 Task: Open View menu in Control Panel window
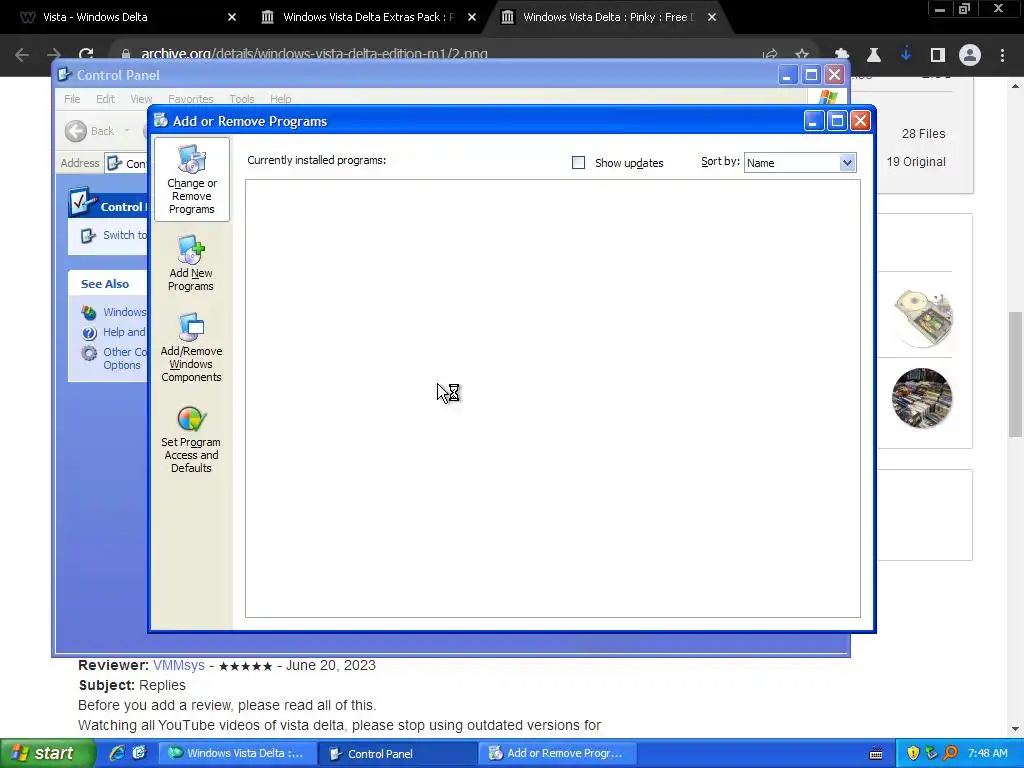coord(141,99)
